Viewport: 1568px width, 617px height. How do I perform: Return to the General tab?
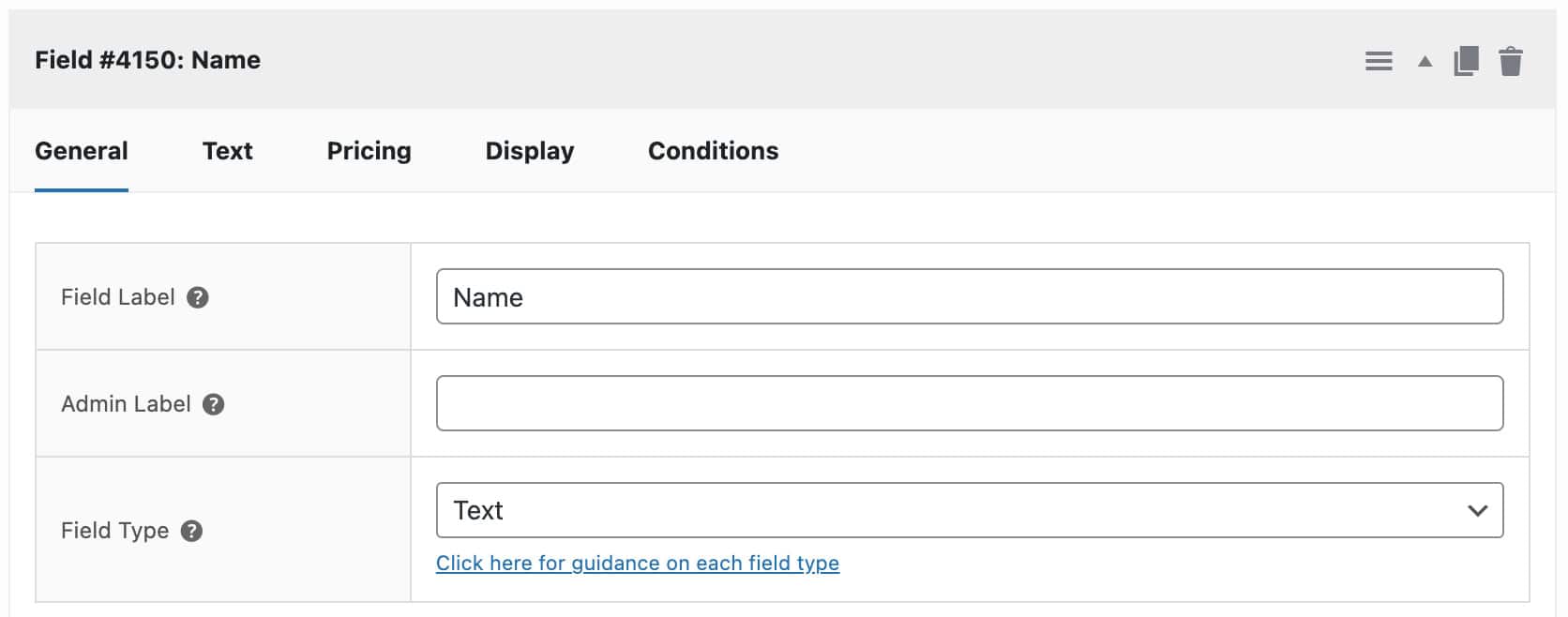81,150
